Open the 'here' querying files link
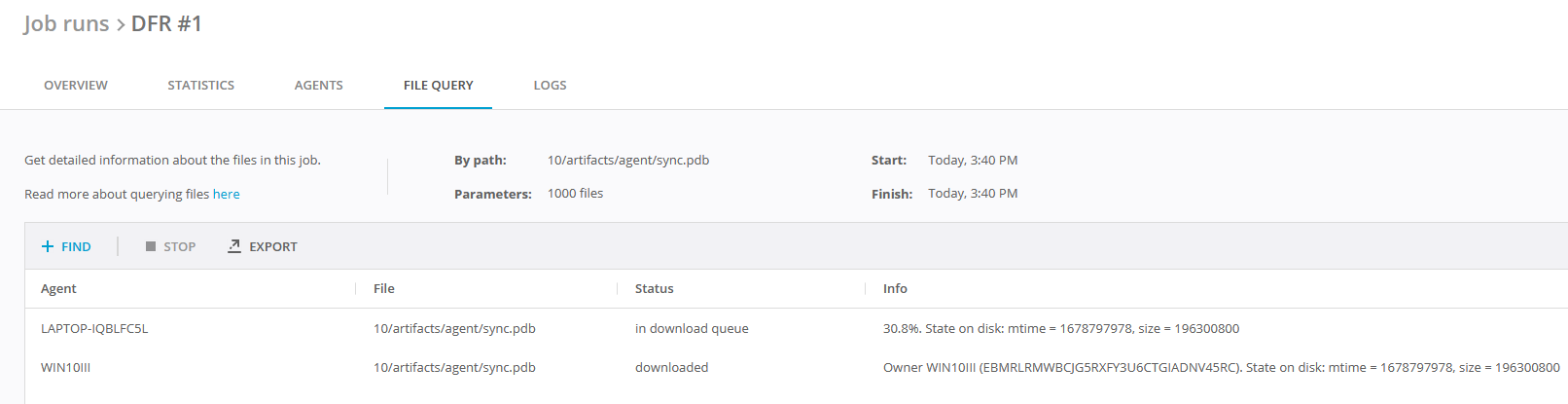Screen dimensions: 1568x404 226,195
